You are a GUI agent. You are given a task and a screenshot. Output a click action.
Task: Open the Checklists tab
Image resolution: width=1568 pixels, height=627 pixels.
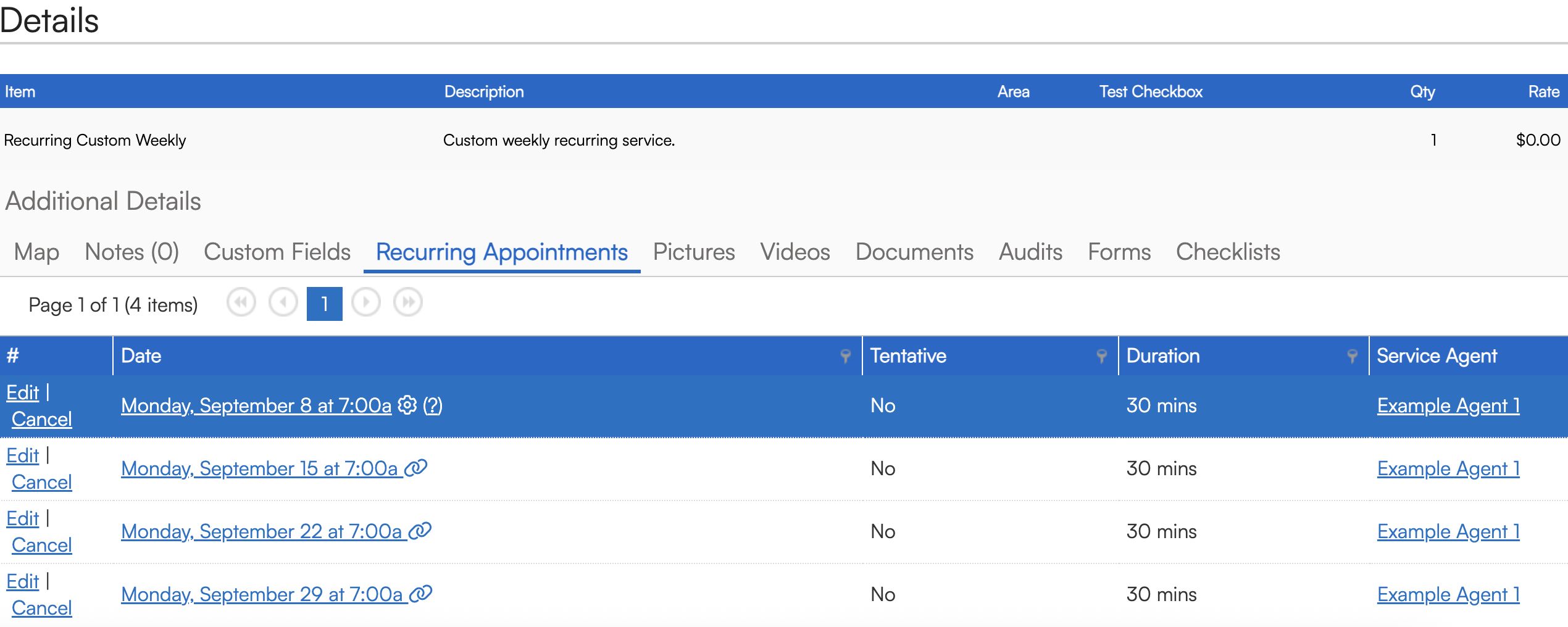click(1228, 252)
